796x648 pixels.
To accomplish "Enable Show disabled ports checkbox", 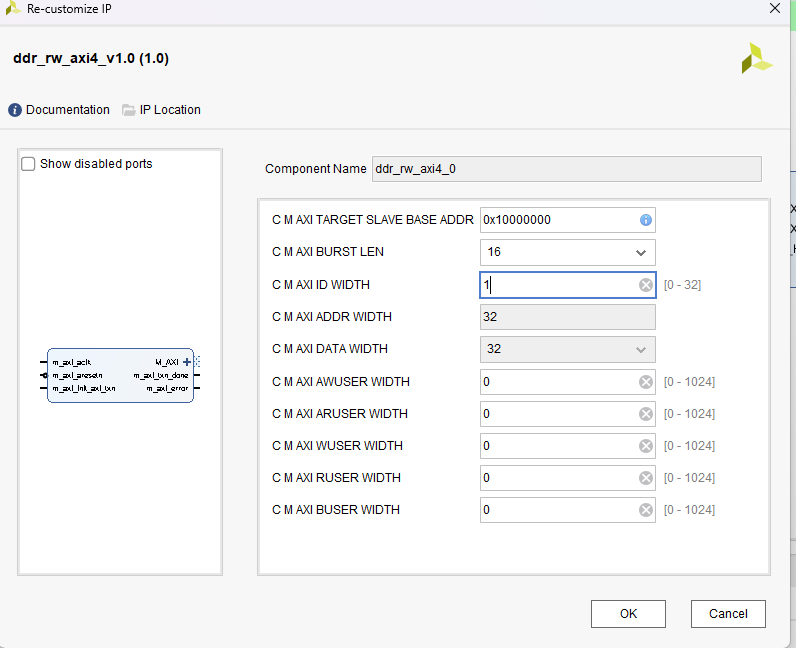I will pyautogui.click(x=28, y=164).
